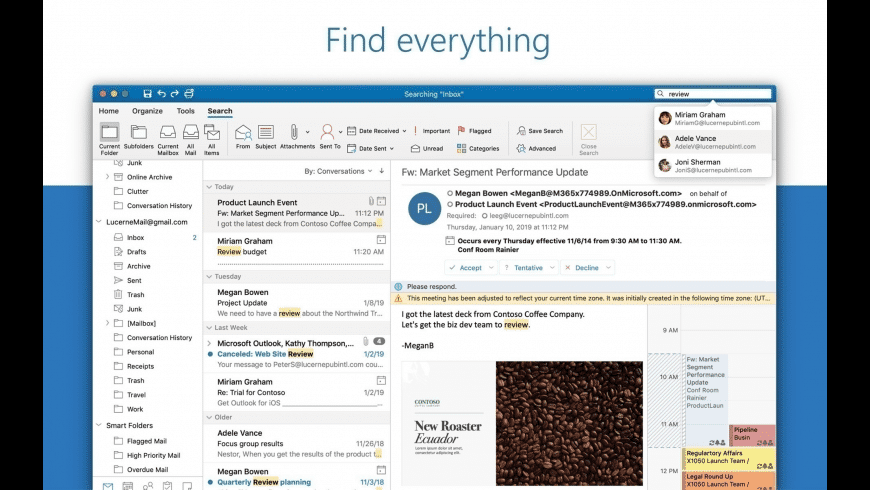
Task: Open Notes view icon at bottom
Action: (188, 486)
